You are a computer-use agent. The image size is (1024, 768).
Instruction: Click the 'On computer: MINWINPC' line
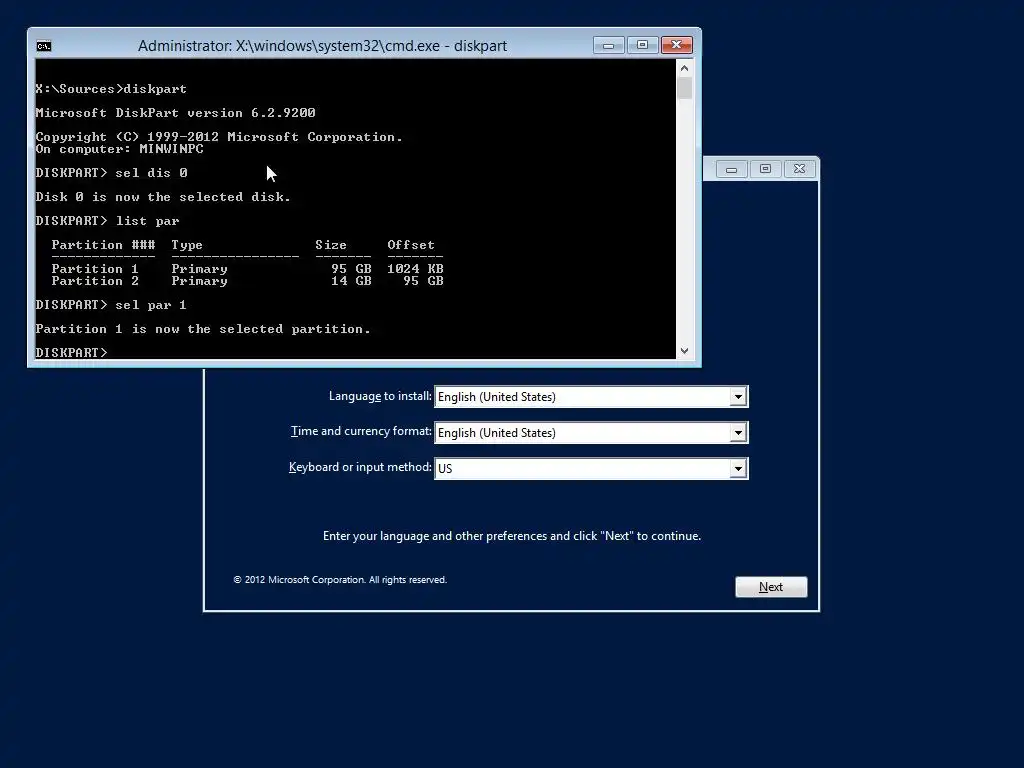pos(120,149)
